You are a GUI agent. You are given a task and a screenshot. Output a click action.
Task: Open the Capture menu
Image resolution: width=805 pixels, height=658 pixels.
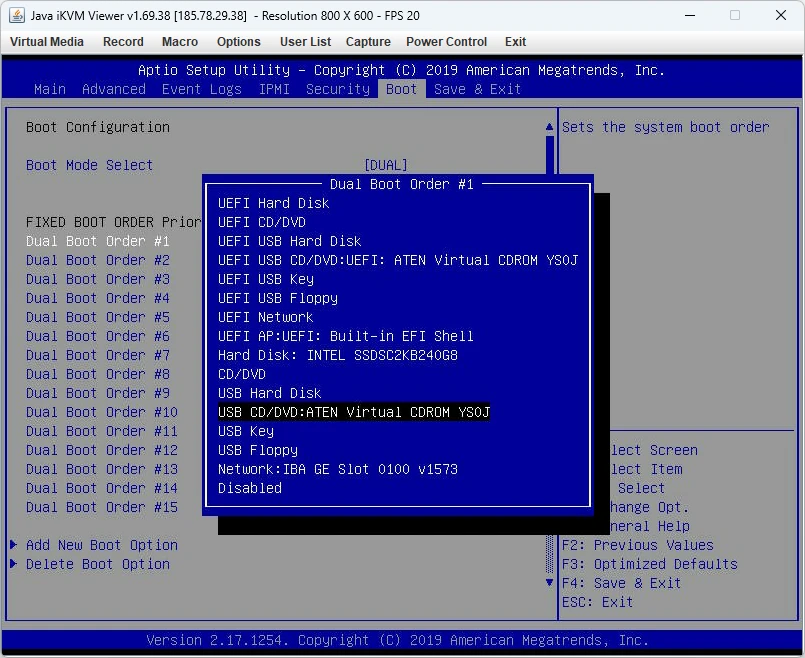click(x=368, y=42)
